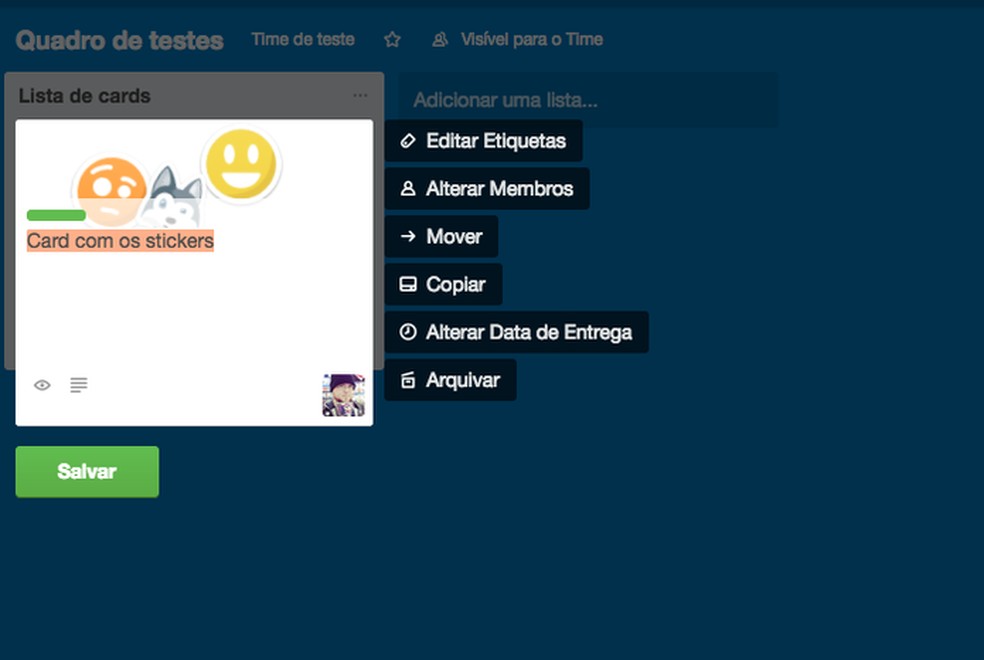
Task: Click the green Salvar button
Action: (x=86, y=473)
